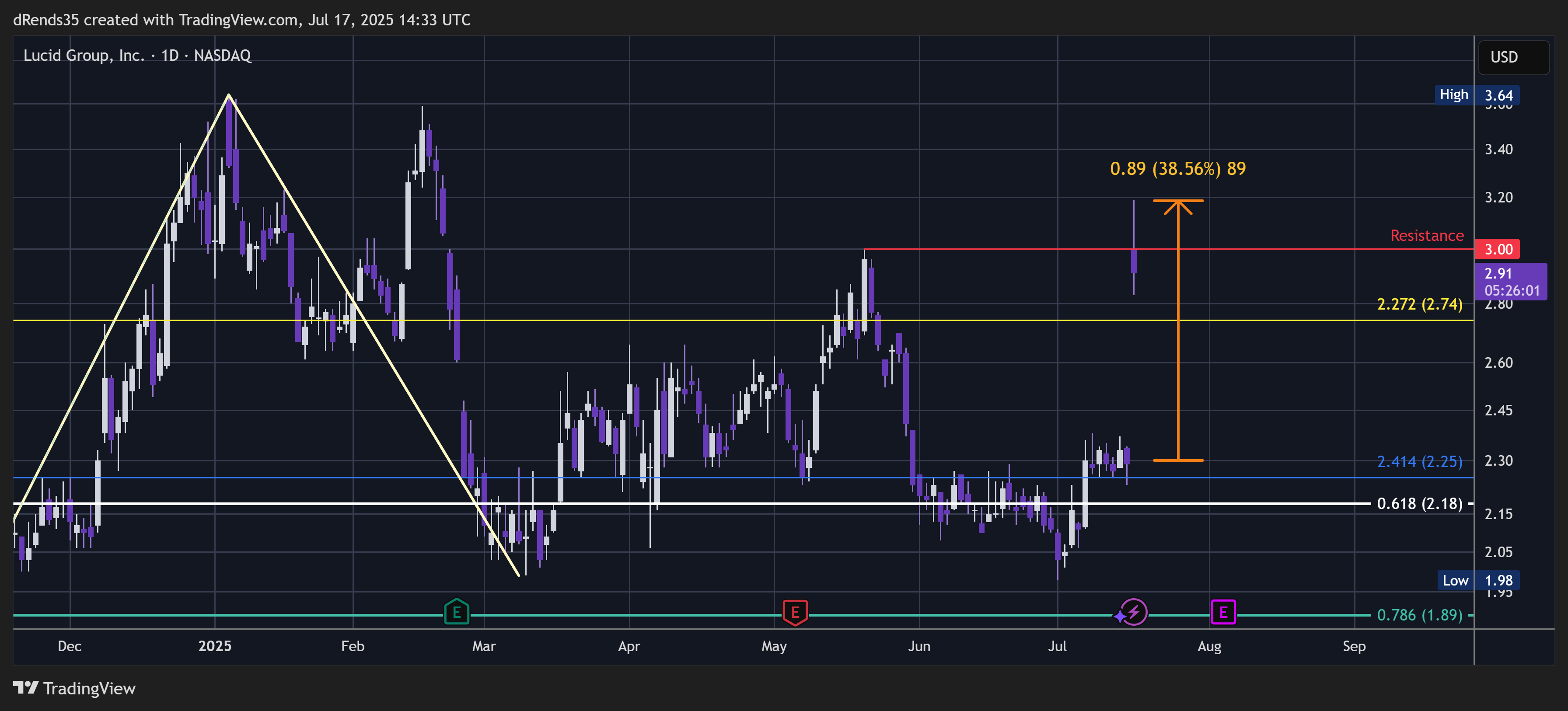The width and height of the screenshot is (1568, 711).
Task: Click the Jun label on time axis
Action: point(919,646)
